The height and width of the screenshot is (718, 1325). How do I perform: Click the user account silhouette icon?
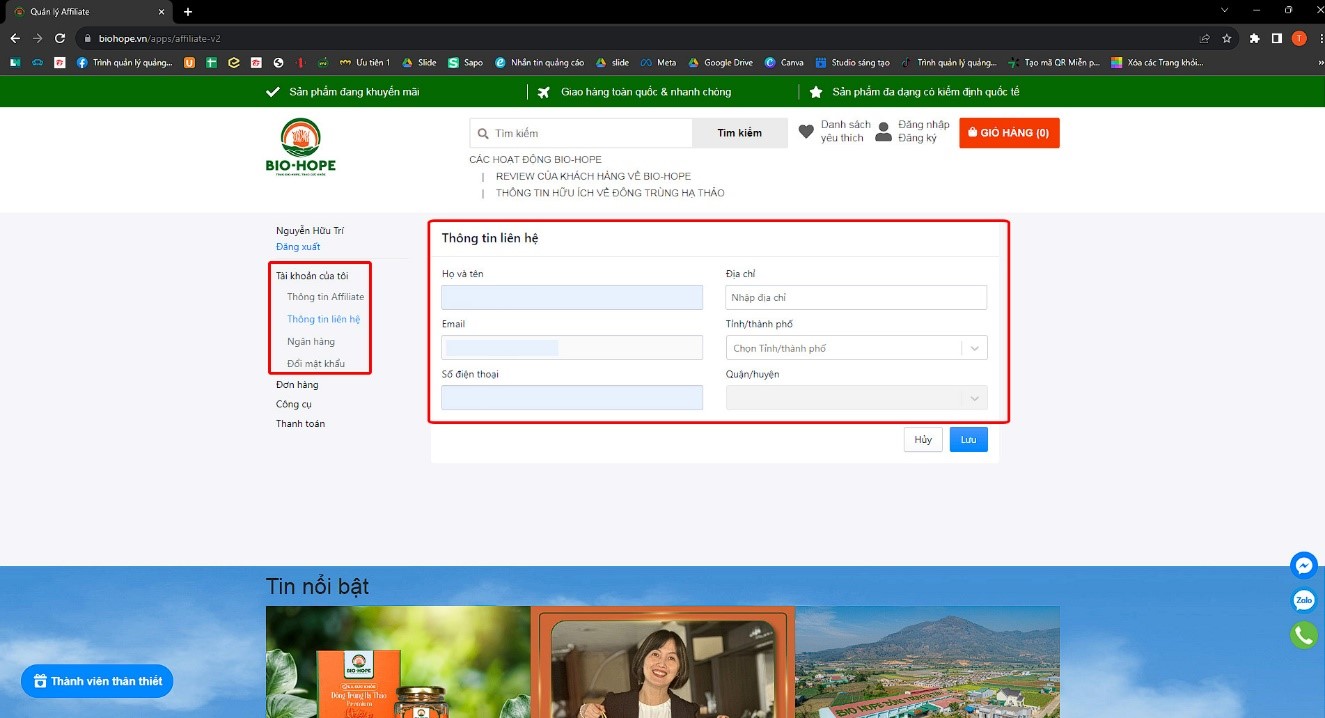(x=883, y=132)
